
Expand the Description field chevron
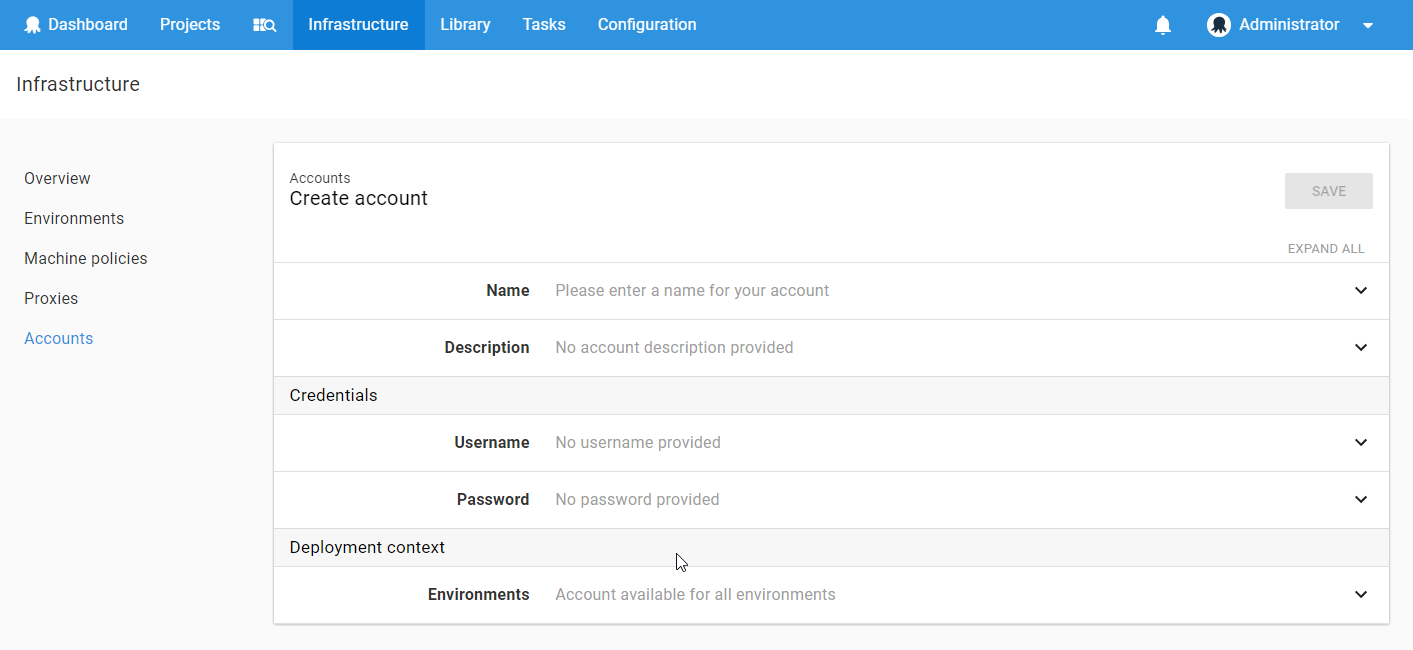pos(1361,348)
